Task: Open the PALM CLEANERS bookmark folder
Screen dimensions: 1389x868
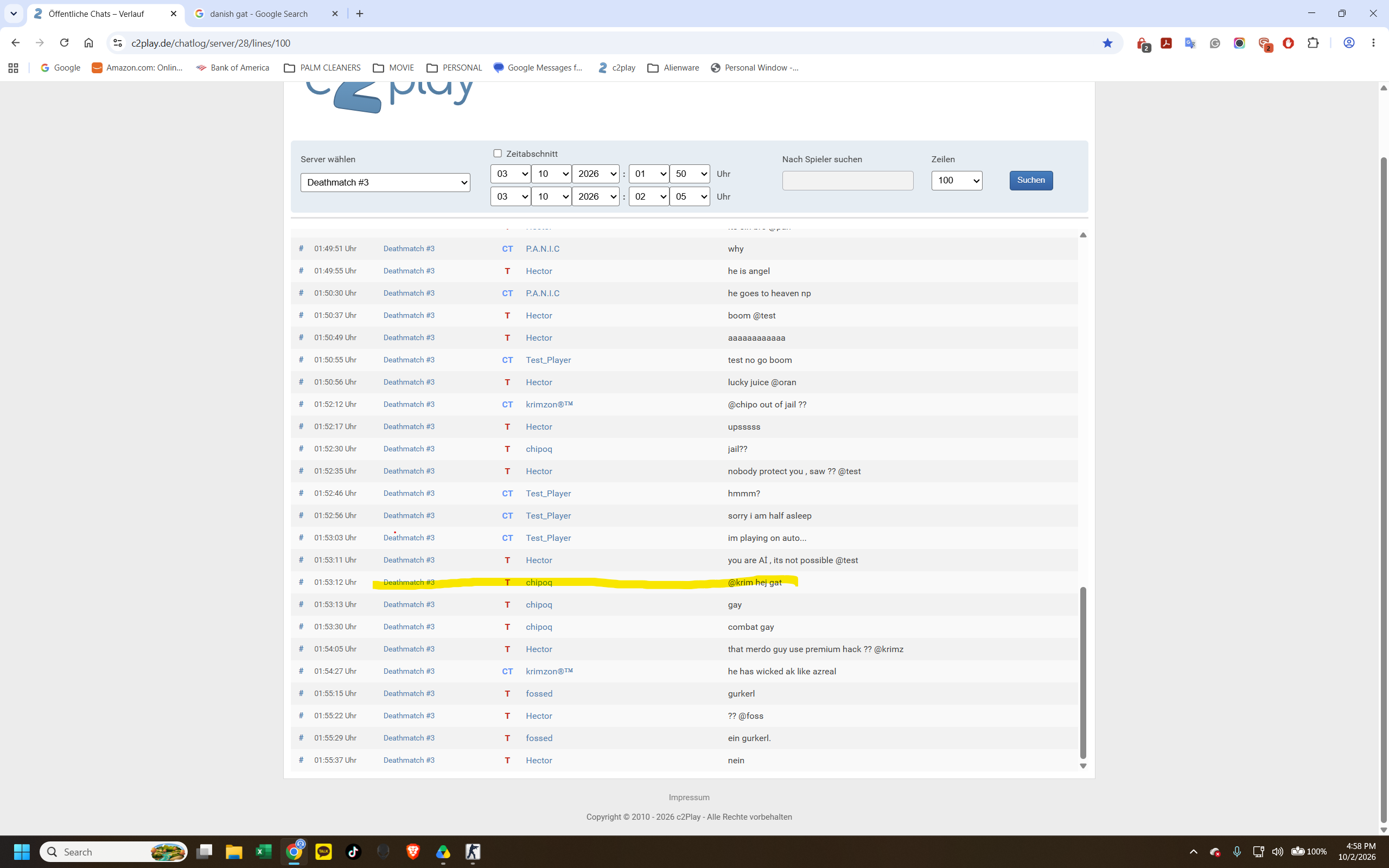Action: pos(322,68)
